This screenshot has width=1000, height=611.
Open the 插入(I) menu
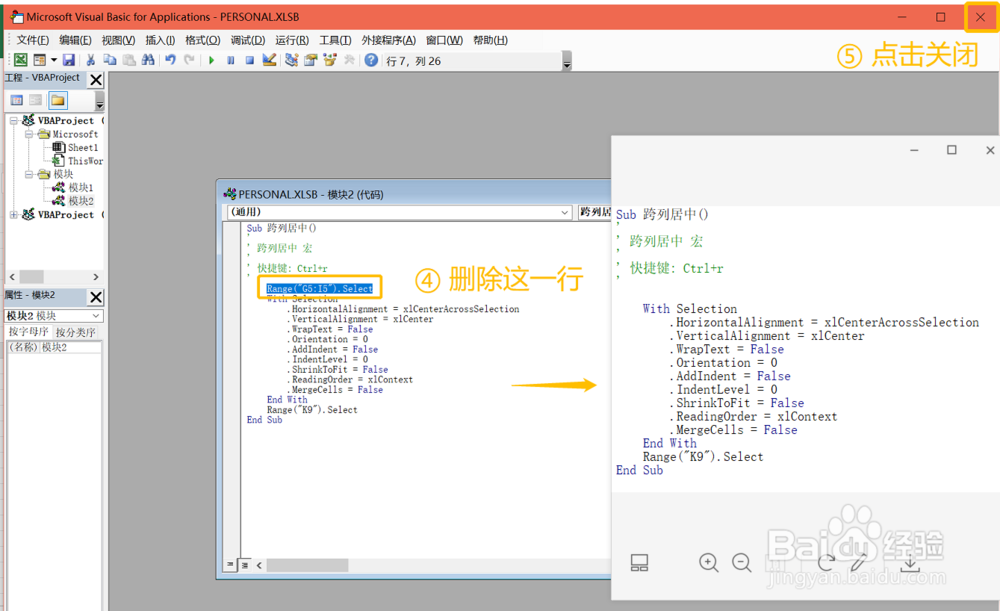pyautogui.click(x=160, y=40)
